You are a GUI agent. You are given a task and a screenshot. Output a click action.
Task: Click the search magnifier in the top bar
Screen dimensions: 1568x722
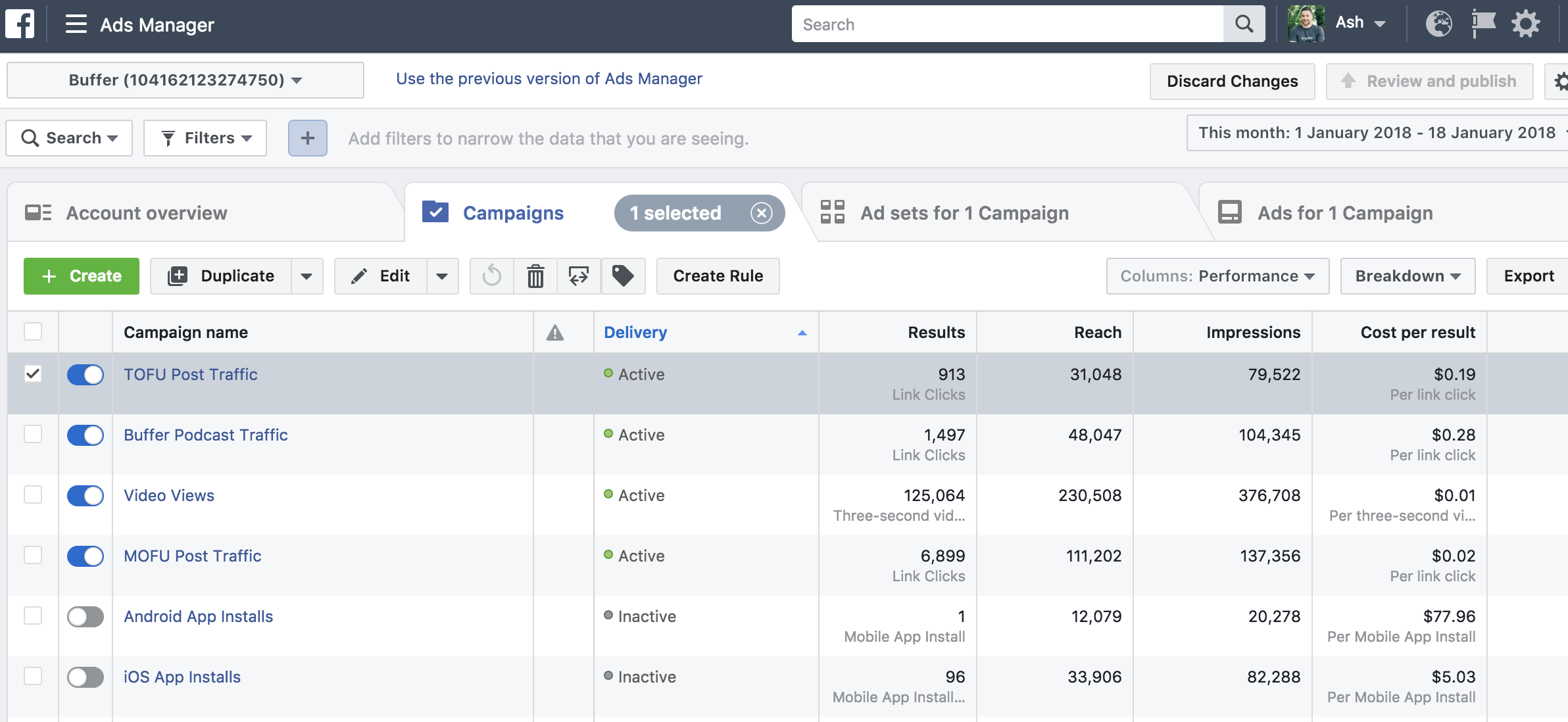1244,23
